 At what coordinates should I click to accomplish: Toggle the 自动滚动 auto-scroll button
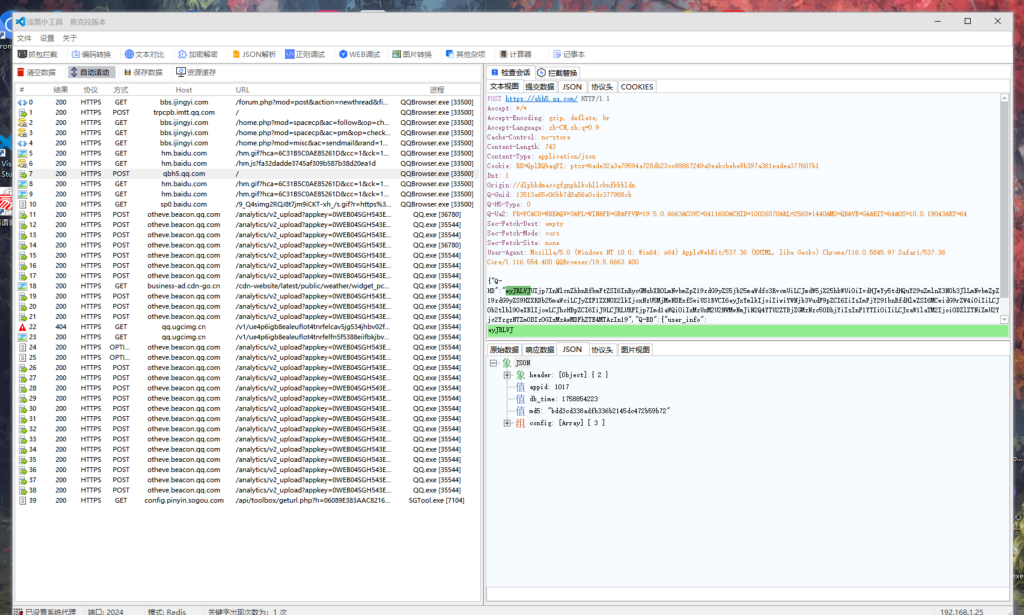[91, 72]
